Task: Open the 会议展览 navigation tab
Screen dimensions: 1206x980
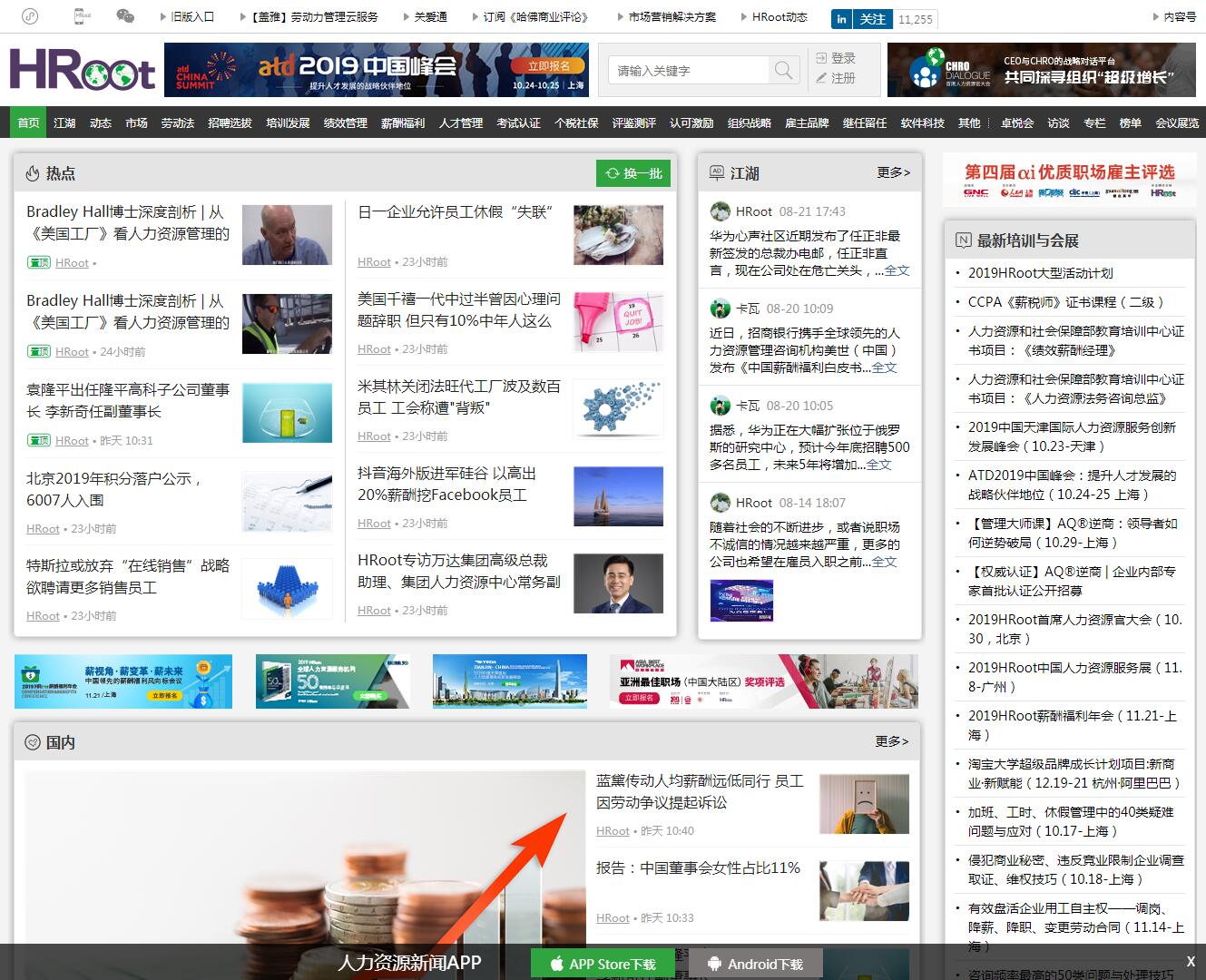Action: [x=1177, y=122]
